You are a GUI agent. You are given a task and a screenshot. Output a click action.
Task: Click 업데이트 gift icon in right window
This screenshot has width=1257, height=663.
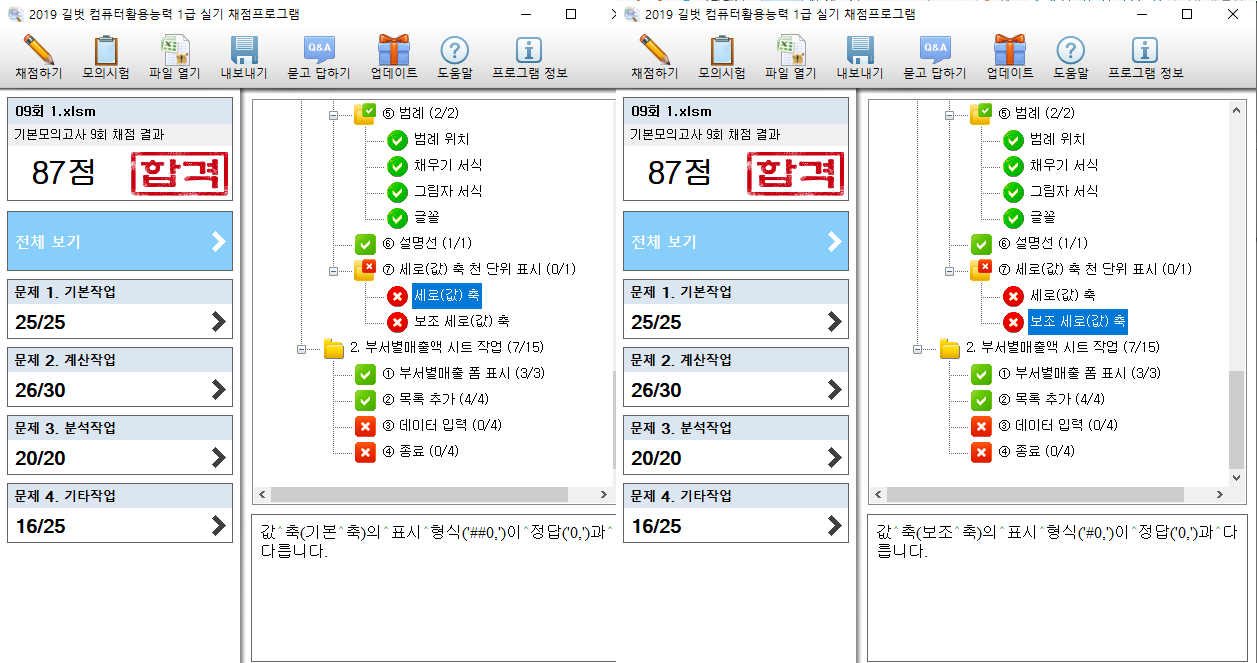pyautogui.click(x=1009, y=56)
